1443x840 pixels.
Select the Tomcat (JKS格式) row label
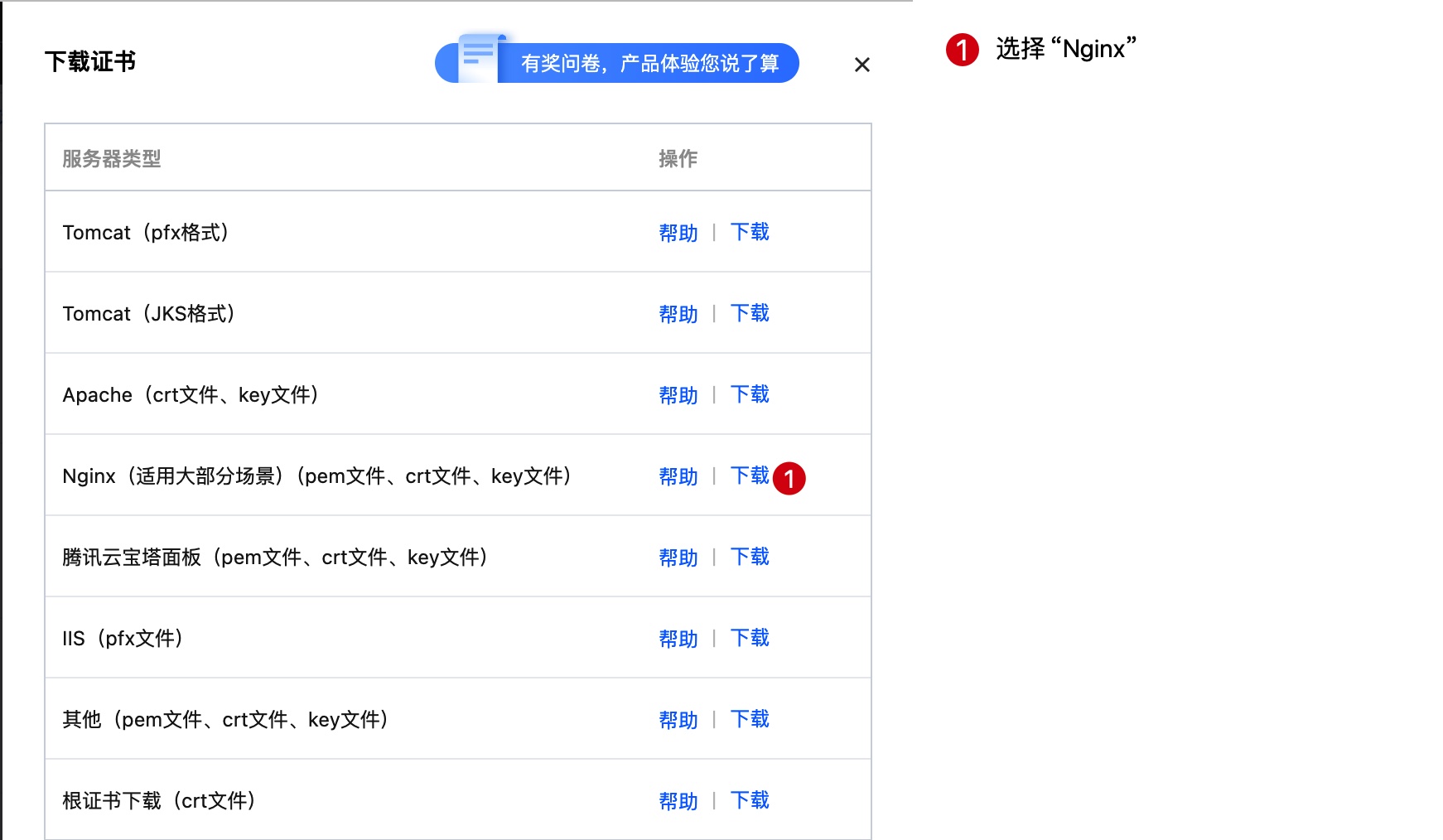coord(149,314)
